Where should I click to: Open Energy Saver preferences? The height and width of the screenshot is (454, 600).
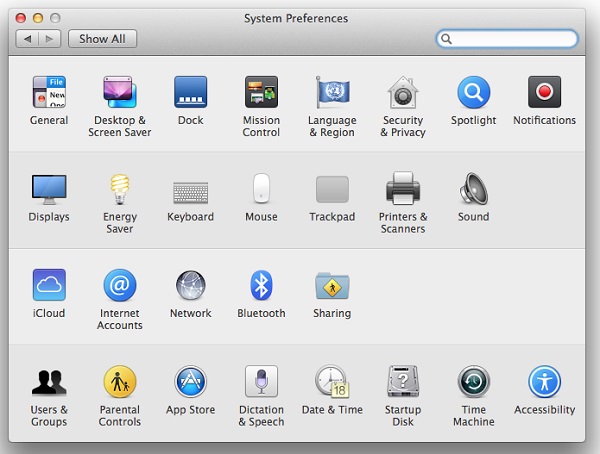tap(119, 189)
